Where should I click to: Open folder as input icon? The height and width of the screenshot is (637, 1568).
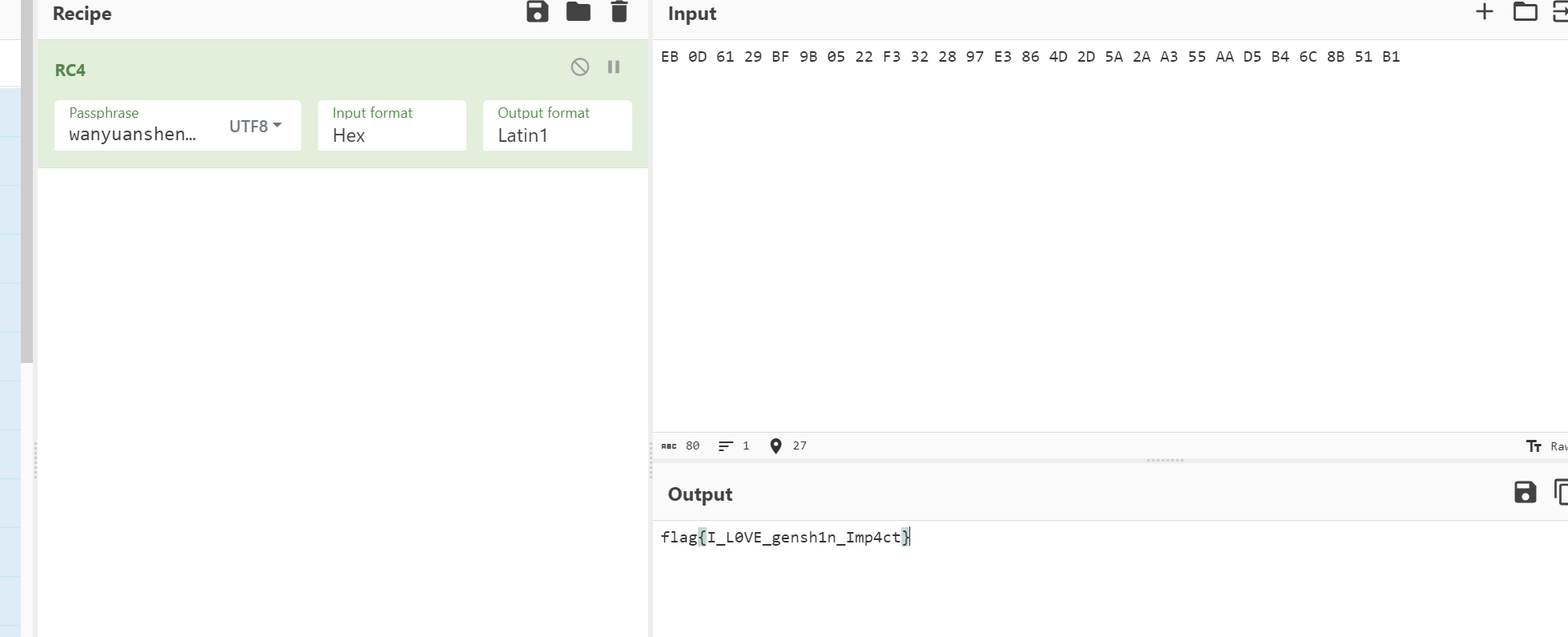click(1525, 11)
